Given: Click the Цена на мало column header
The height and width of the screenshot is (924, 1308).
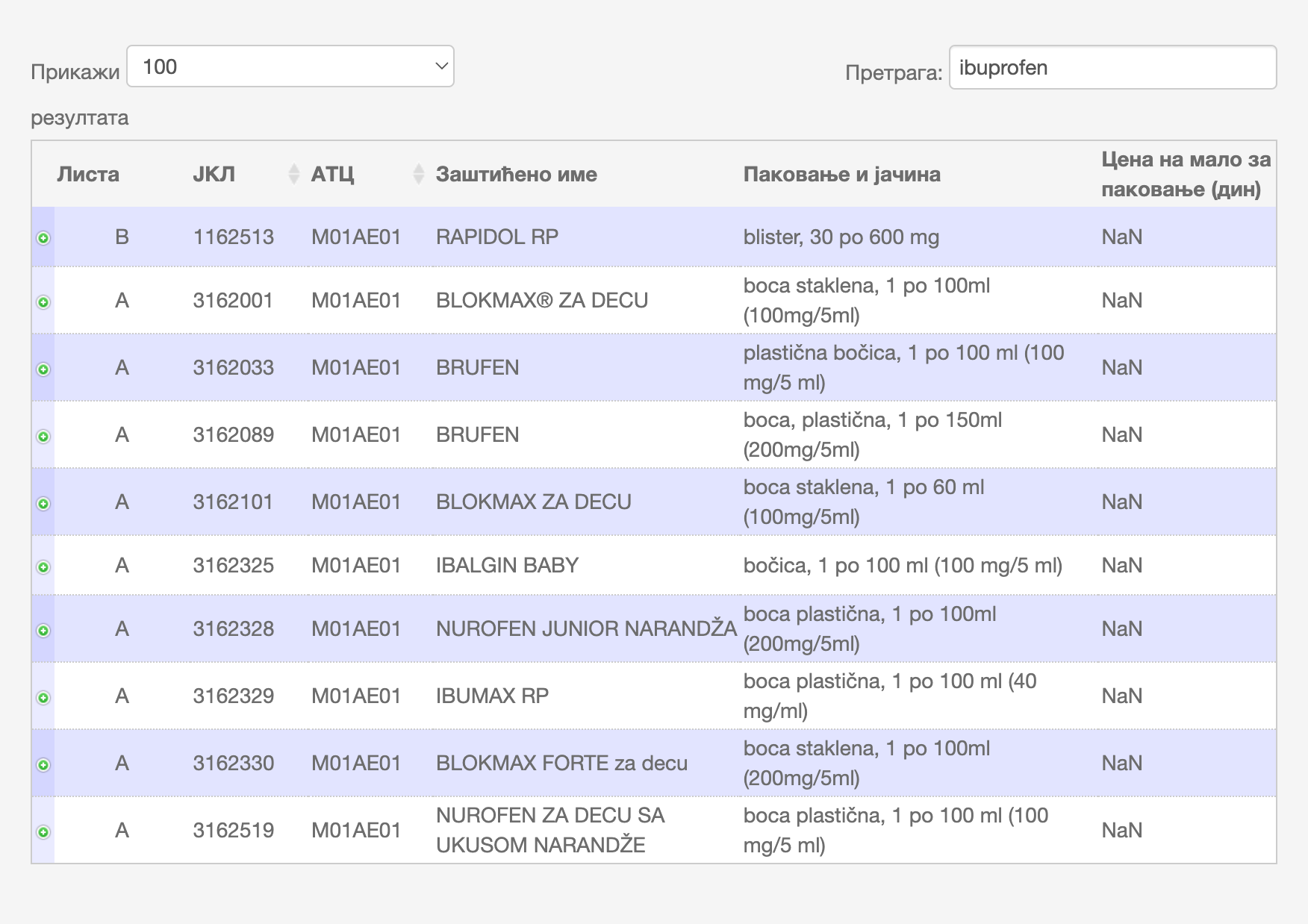Looking at the screenshot, I should (1186, 174).
